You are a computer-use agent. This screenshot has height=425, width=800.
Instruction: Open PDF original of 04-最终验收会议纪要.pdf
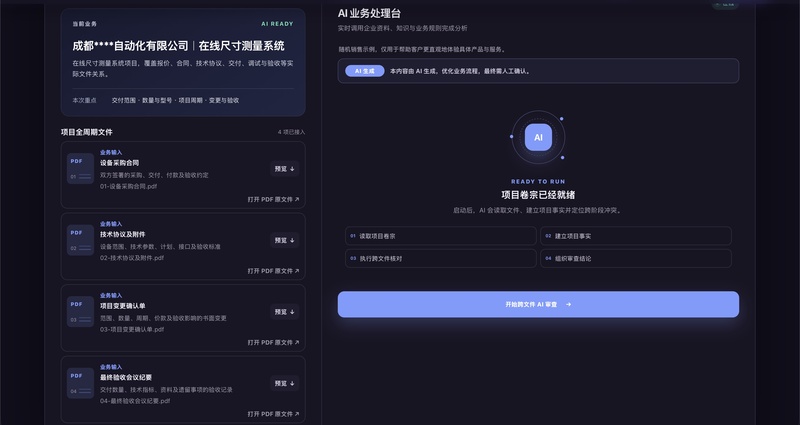273,414
